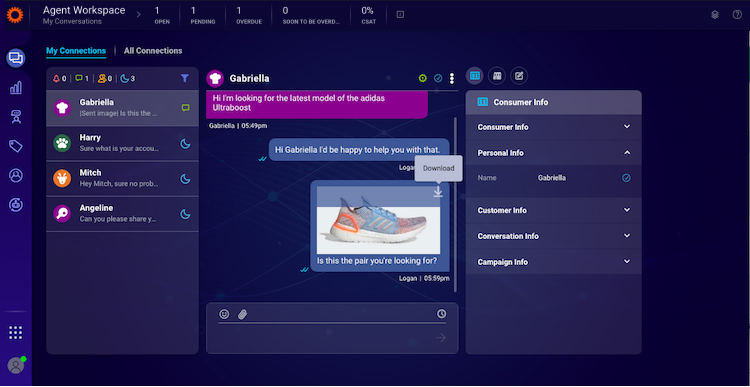The height and width of the screenshot is (387, 750).
Task: Toggle the checkmark beside Gabriella's name field
Action: [x=627, y=178]
